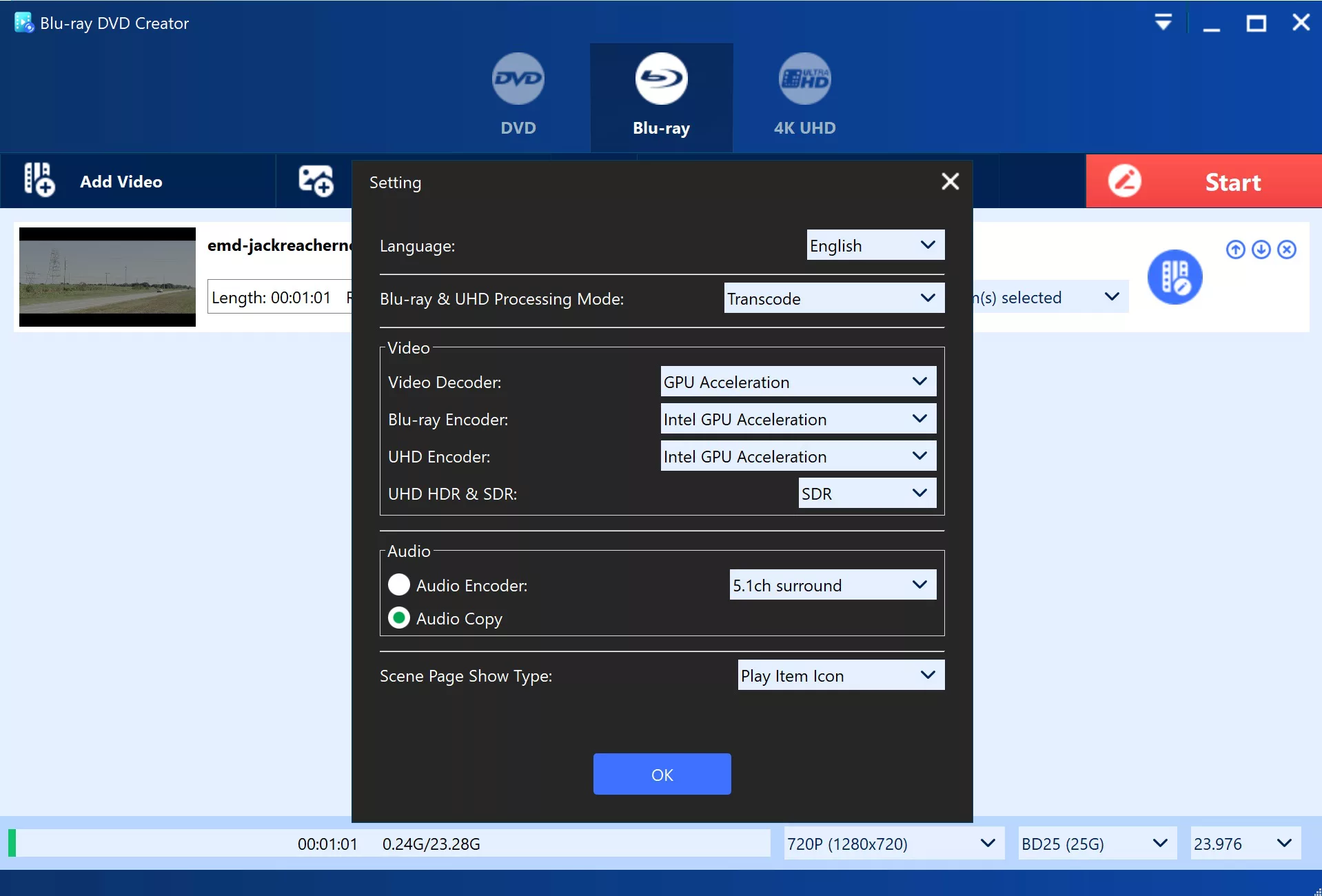Viewport: 1322px width, 896px height.
Task: Select the Audio Encoder radio button
Action: tap(399, 585)
